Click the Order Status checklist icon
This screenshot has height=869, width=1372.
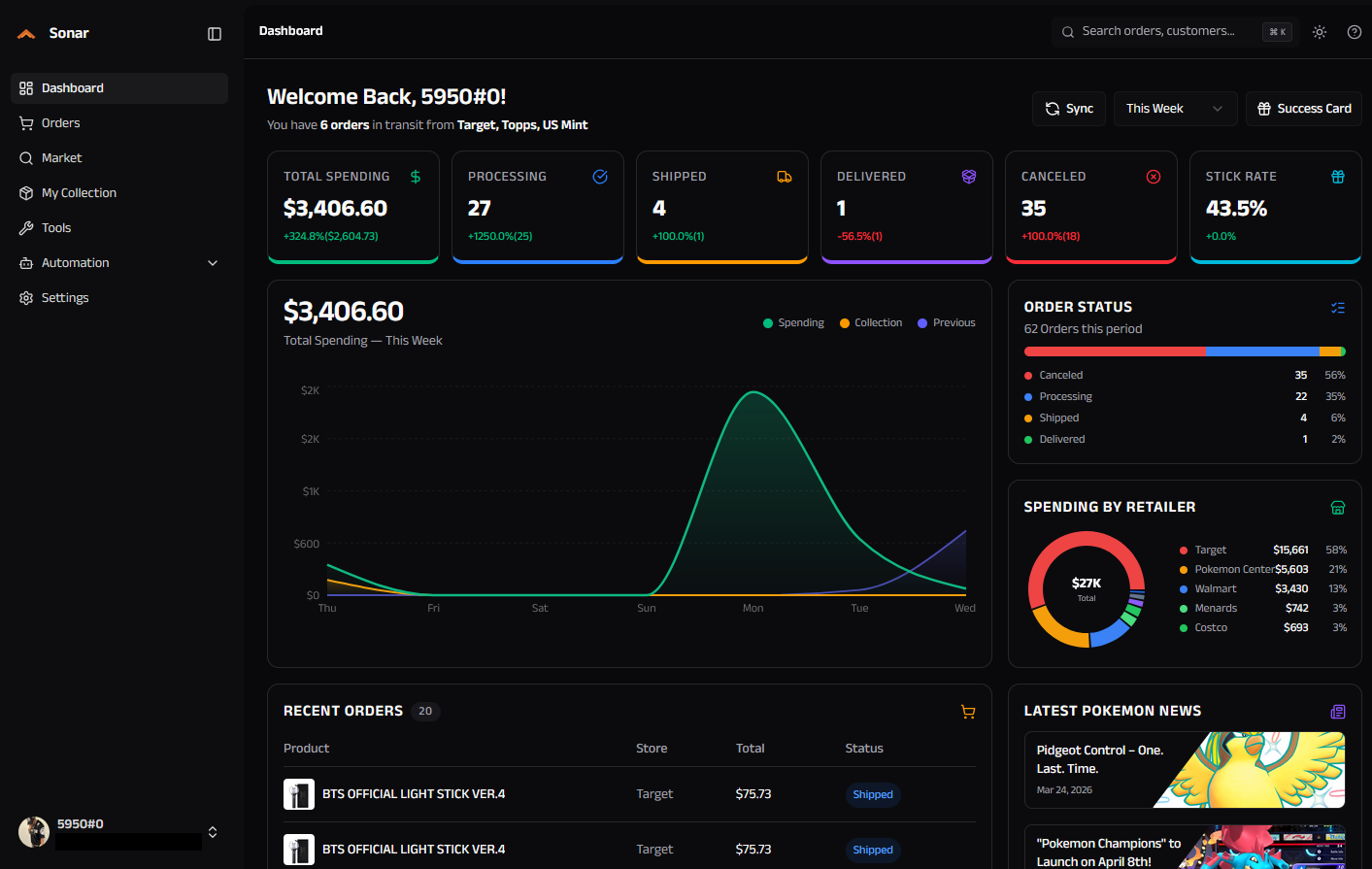1338,308
